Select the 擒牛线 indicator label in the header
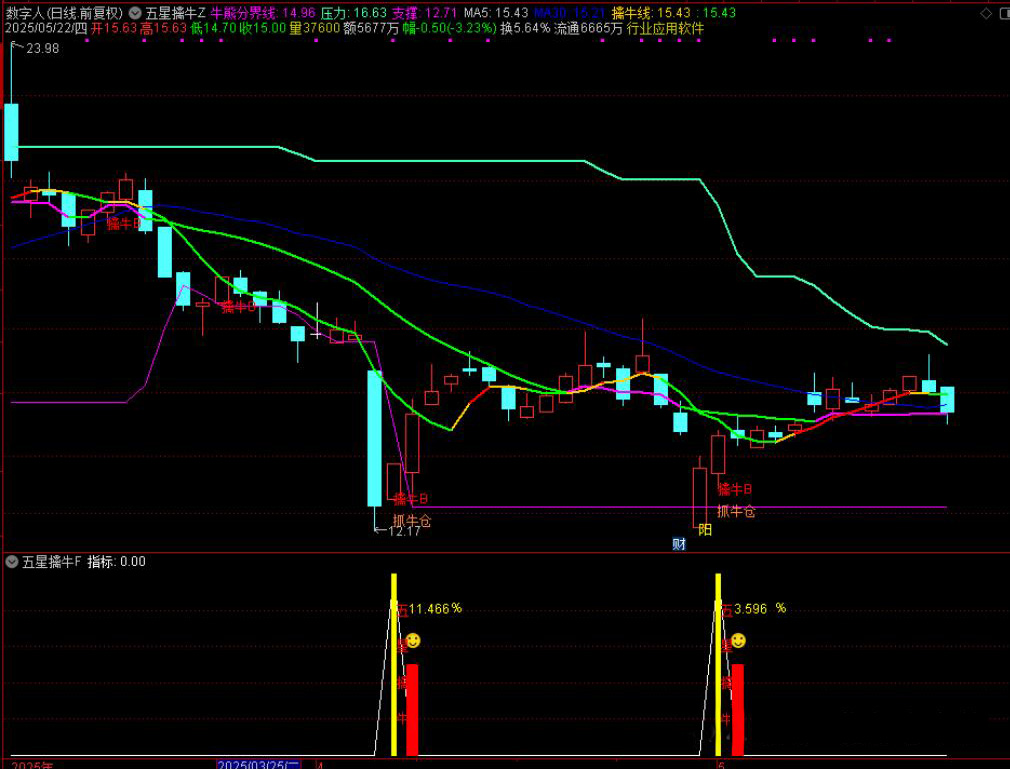The width and height of the screenshot is (1010, 769). pyautogui.click(x=633, y=13)
